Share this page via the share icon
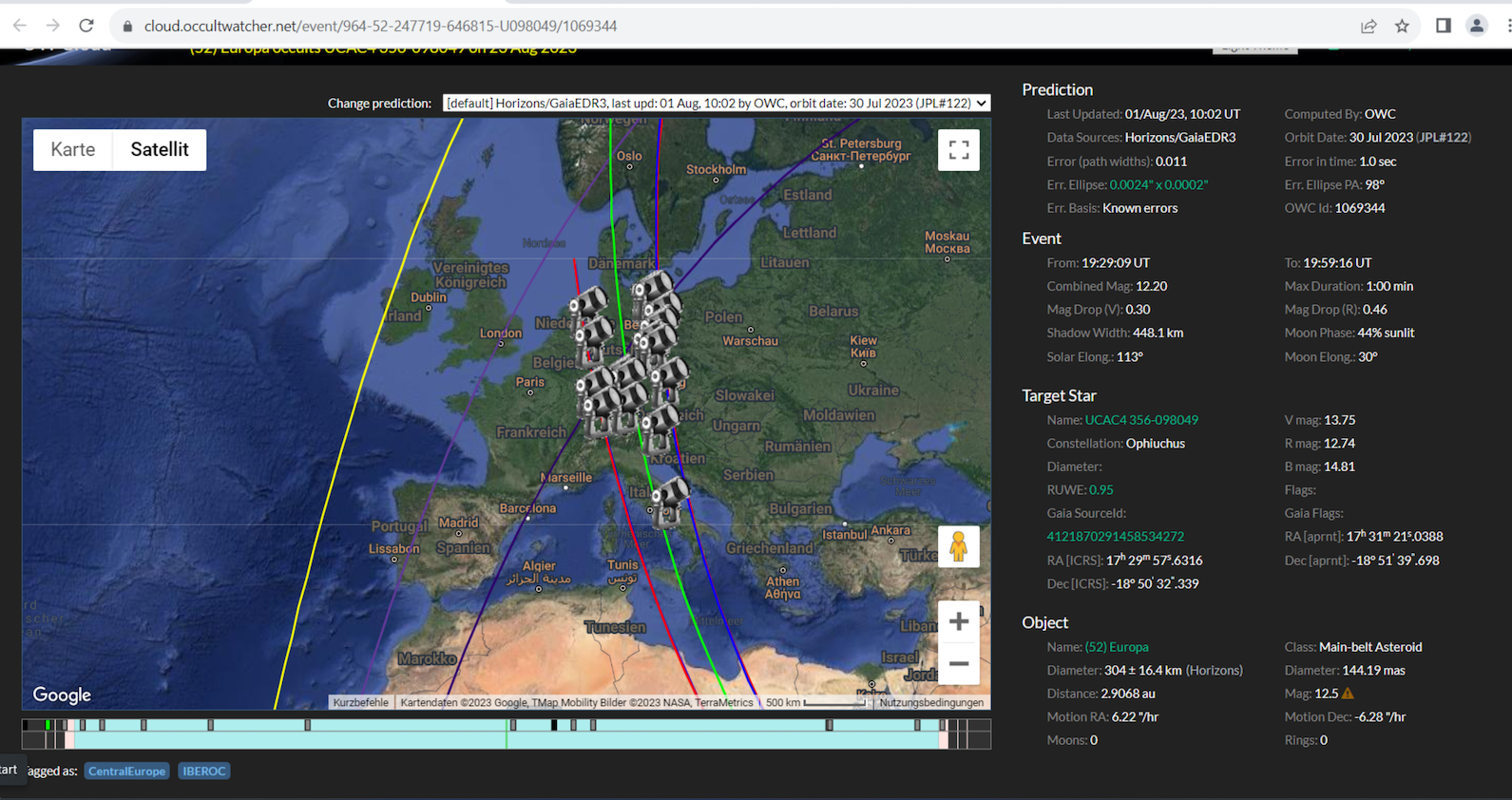The width and height of the screenshot is (1512, 800). tap(1368, 26)
